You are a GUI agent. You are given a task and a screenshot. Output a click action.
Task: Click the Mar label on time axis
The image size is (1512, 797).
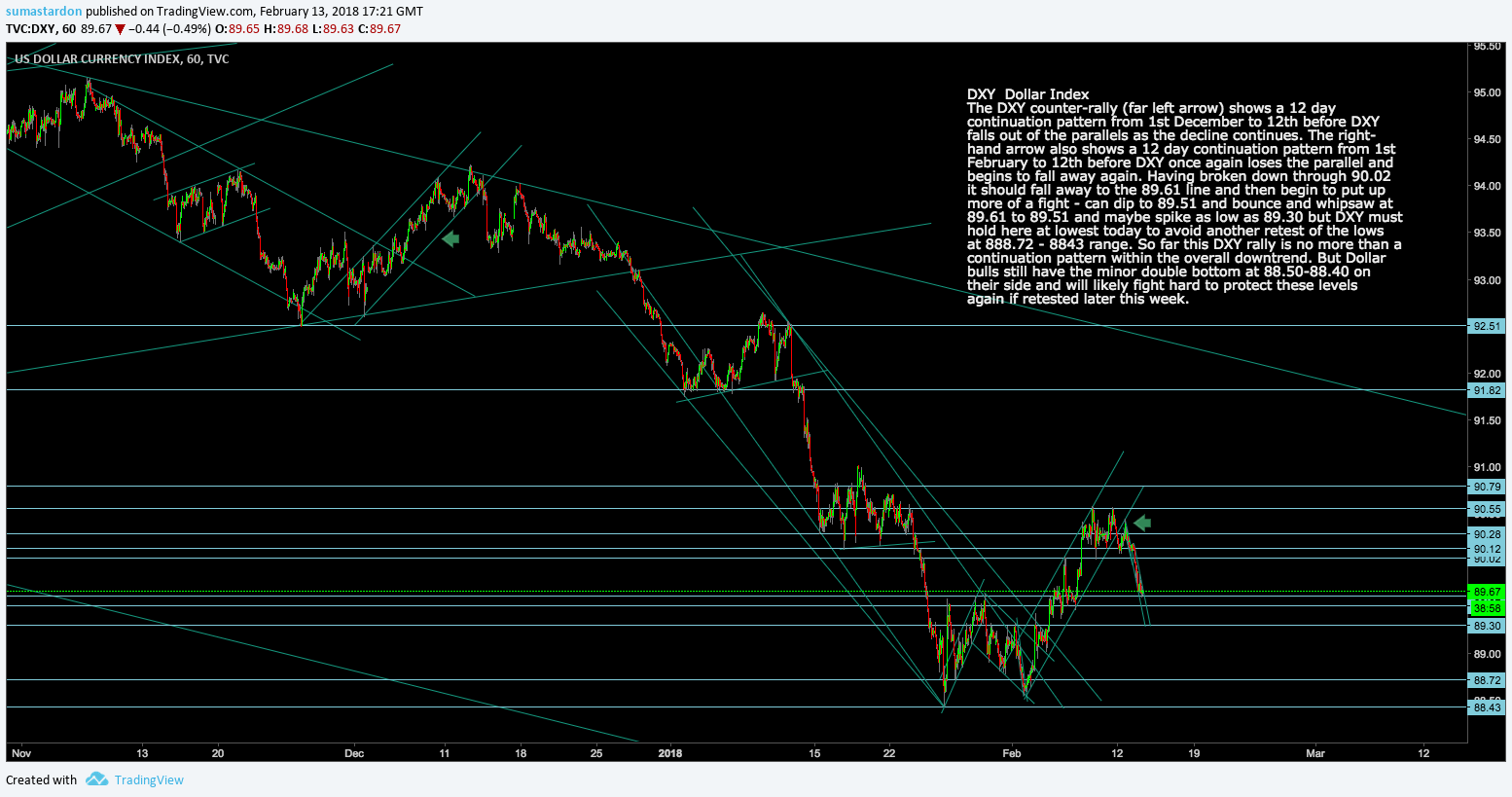tap(1315, 753)
